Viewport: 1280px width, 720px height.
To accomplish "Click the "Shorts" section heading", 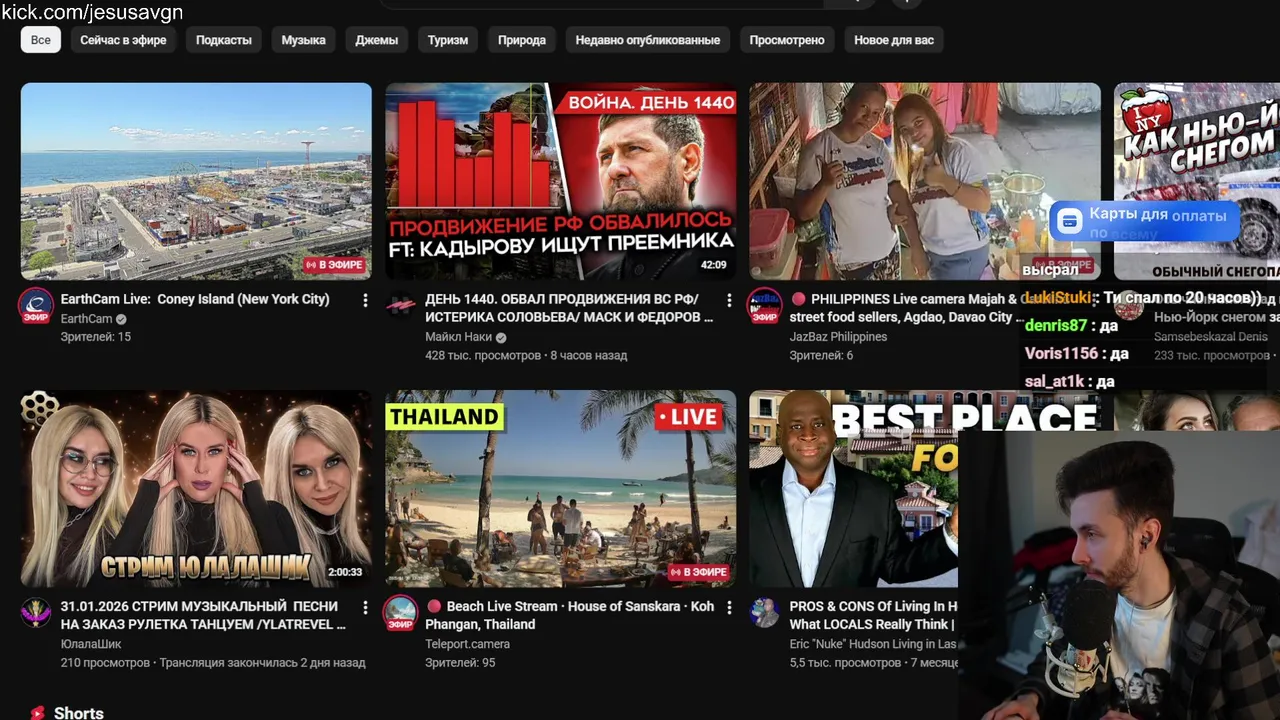I will [79, 712].
